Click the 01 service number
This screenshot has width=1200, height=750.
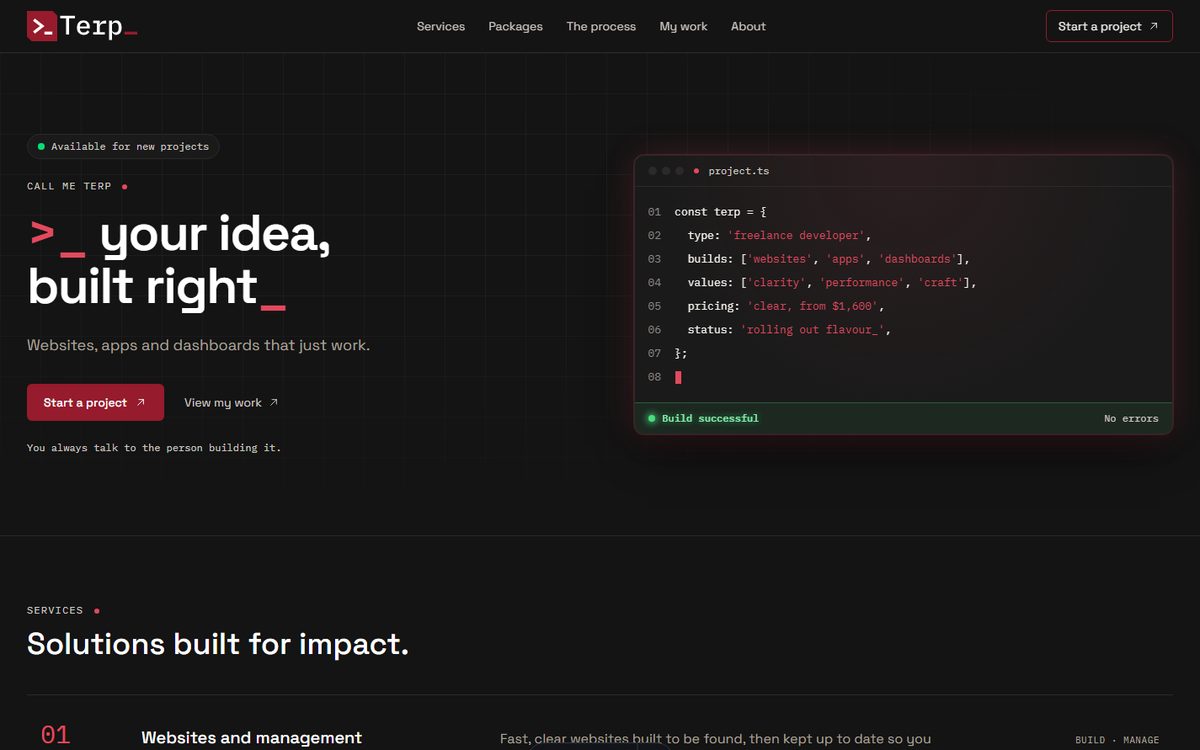tap(55, 735)
